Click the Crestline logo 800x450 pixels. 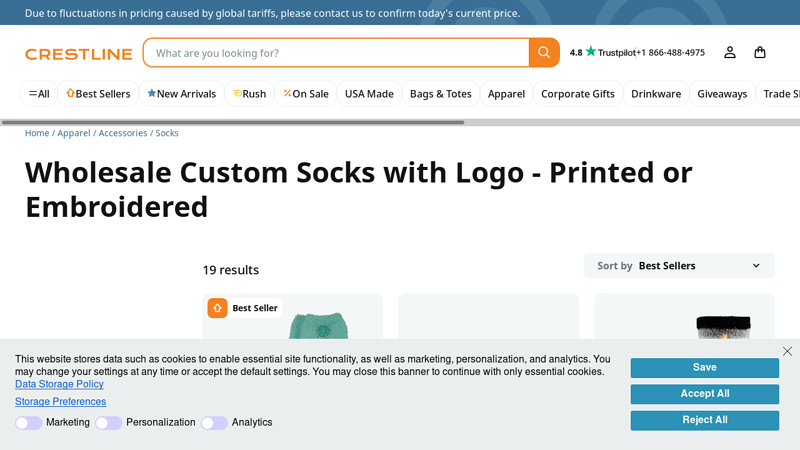coord(79,54)
